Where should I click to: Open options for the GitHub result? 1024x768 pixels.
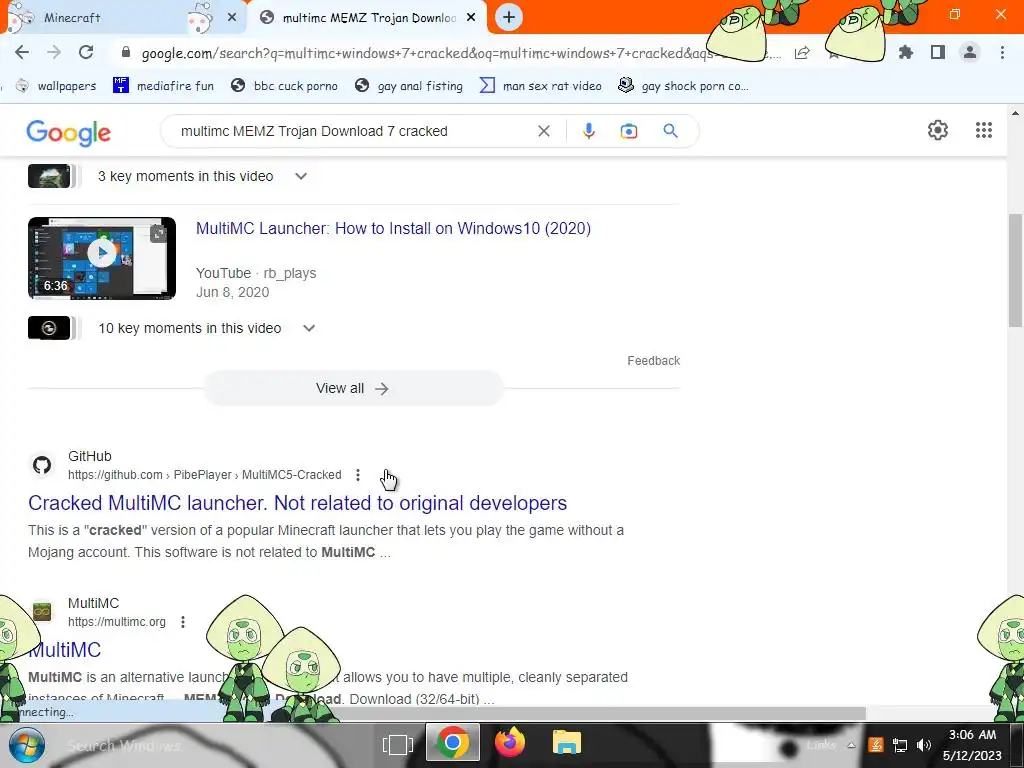tap(358, 475)
